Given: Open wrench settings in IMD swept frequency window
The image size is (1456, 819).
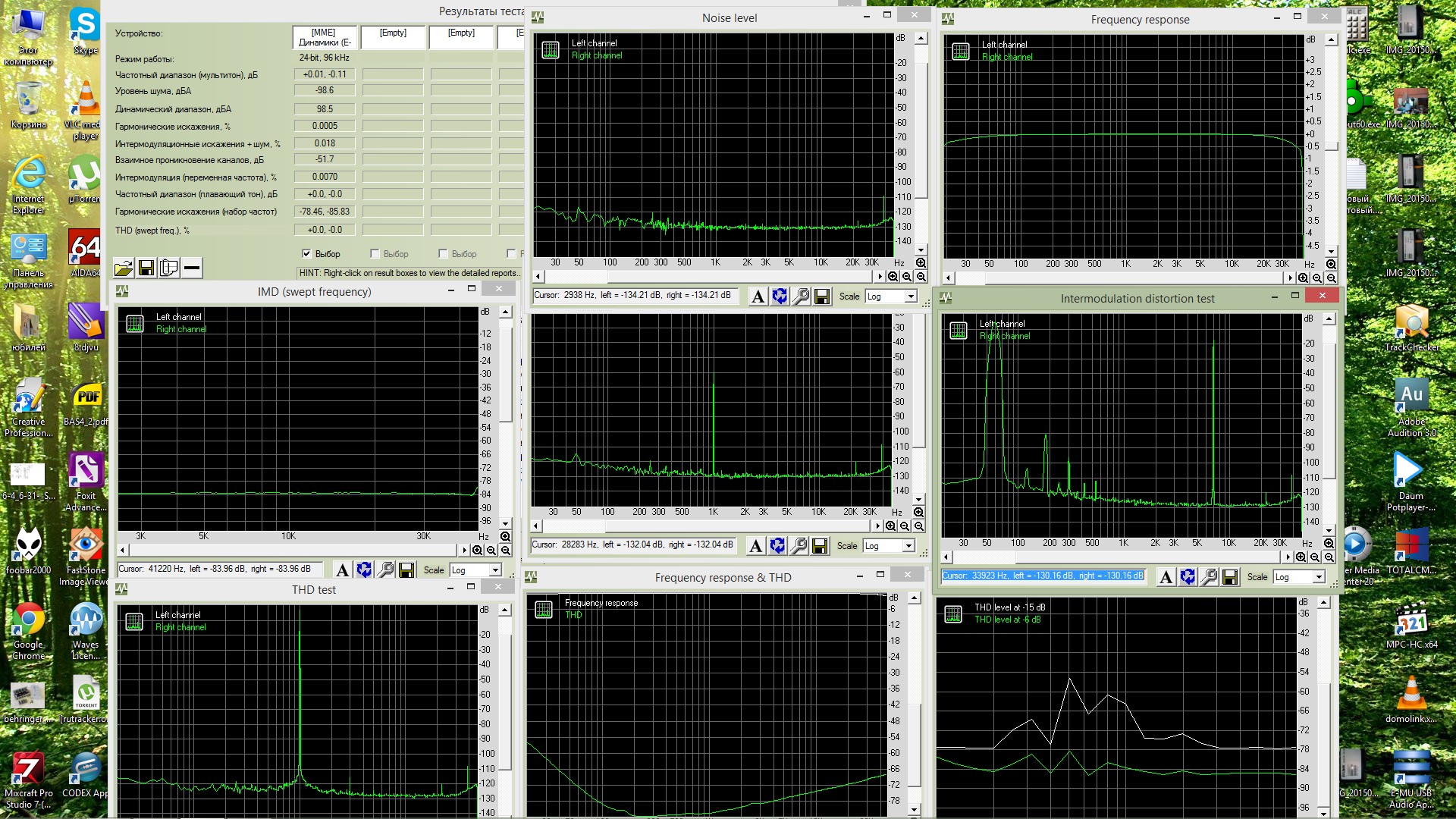Looking at the screenshot, I should coord(385,570).
